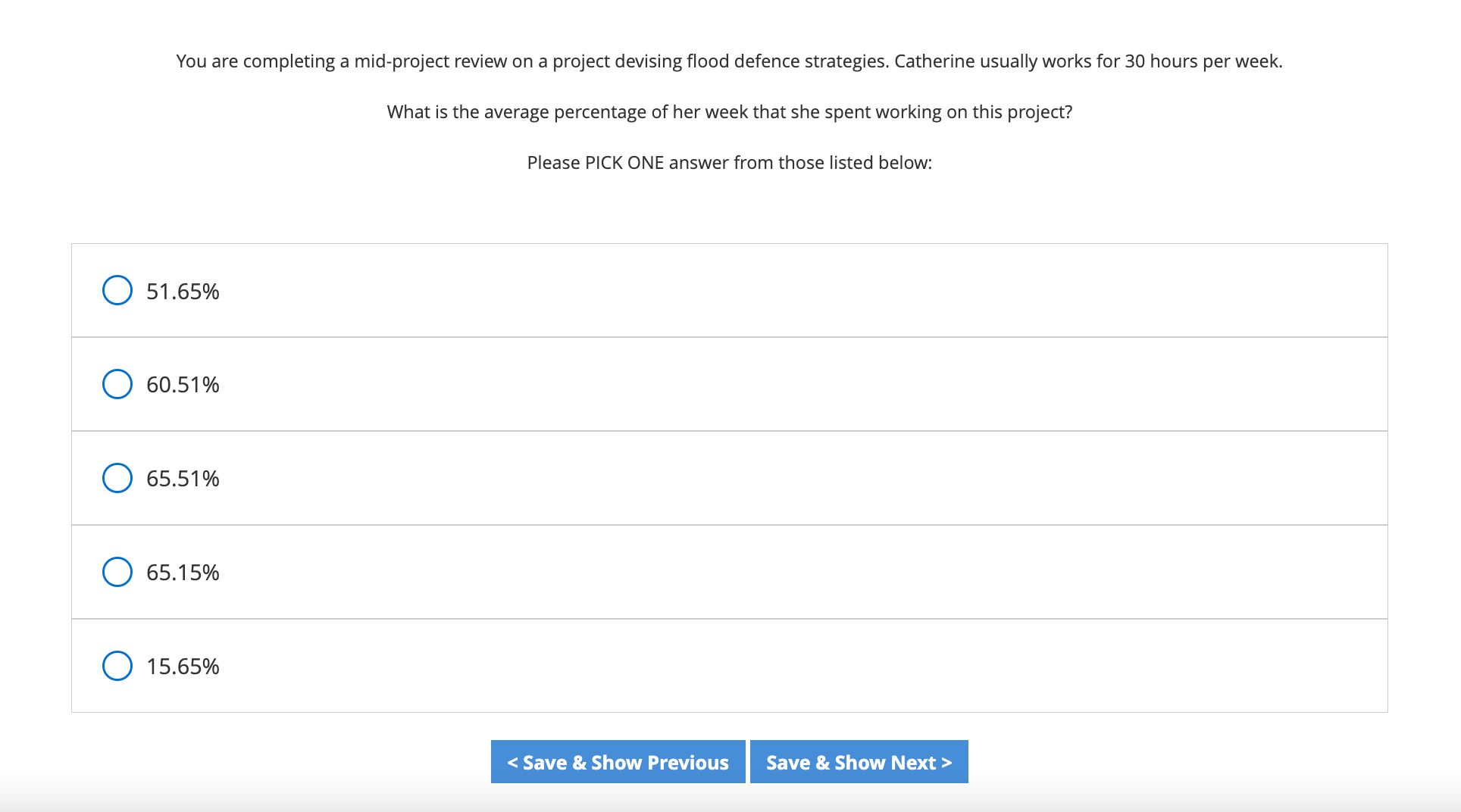Select the 15.65% radio circle

(x=117, y=666)
